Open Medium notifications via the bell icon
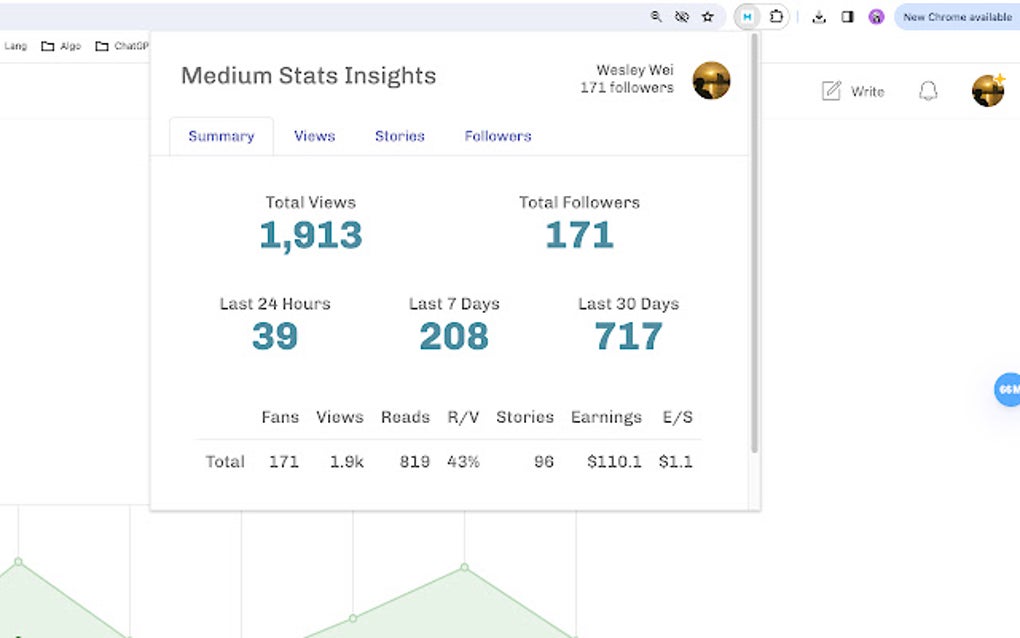This screenshot has height=638, width=1020. click(927, 90)
